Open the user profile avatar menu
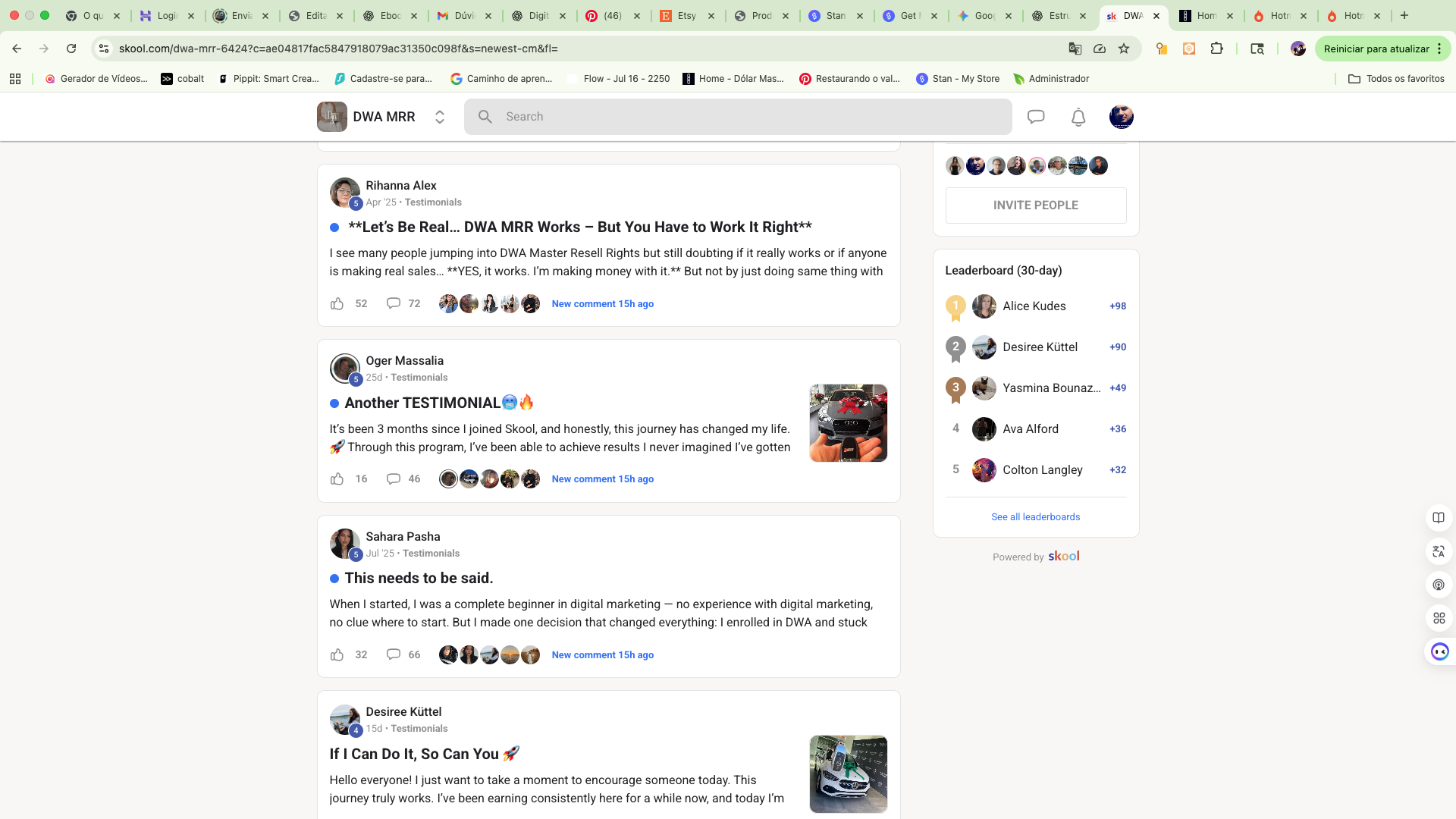Viewport: 1456px width, 819px height. pyautogui.click(x=1121, y=117)
